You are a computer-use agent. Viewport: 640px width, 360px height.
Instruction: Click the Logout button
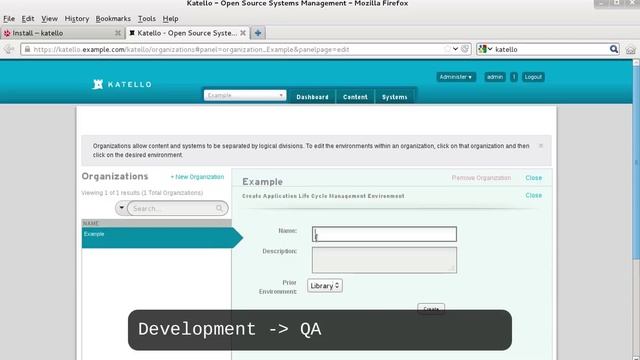pyautogui.click(x=533, y=77)
